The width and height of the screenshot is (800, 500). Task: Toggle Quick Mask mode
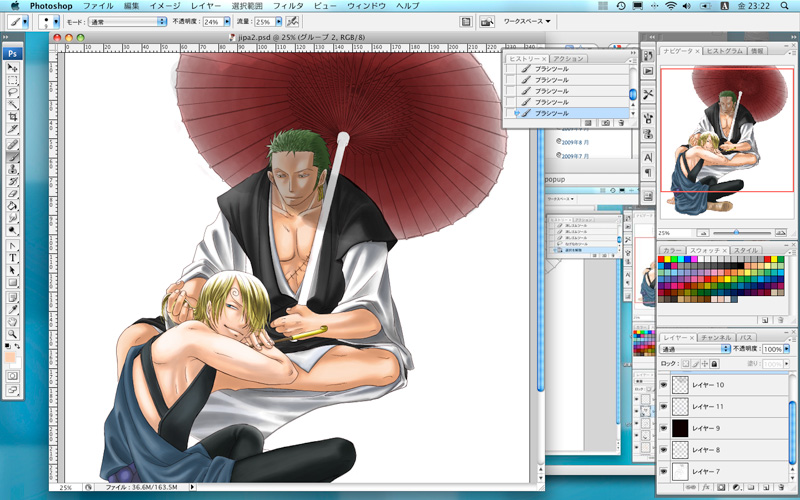[x=13, y=376]
